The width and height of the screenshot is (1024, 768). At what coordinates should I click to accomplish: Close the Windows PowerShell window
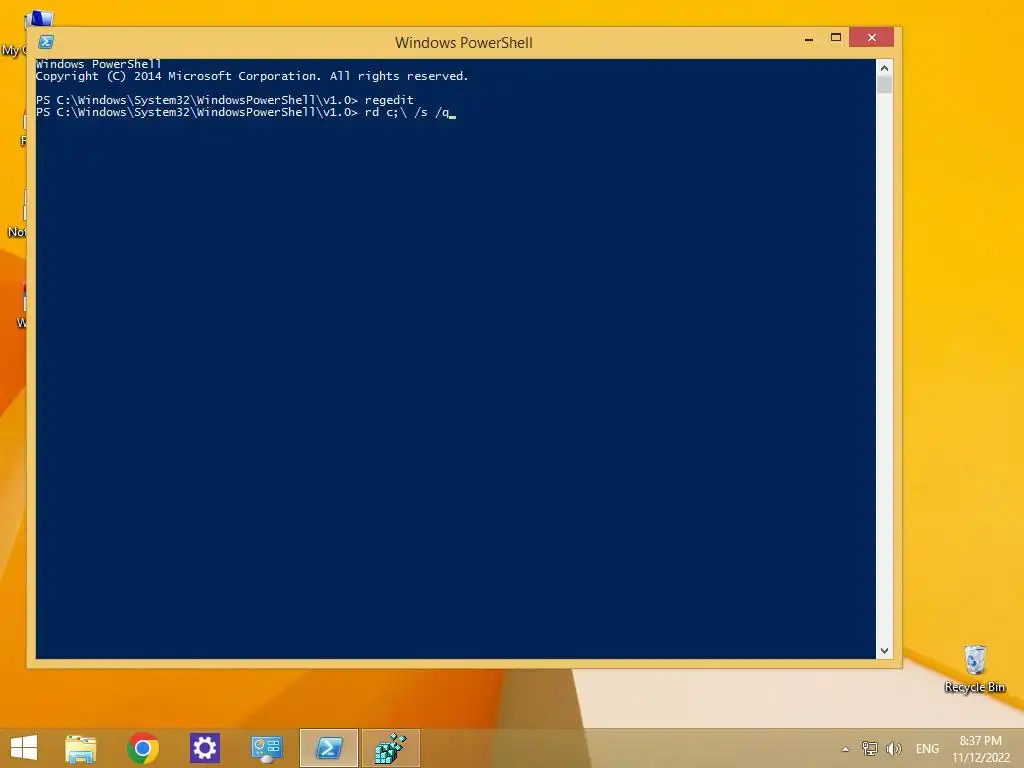point(871,37)
